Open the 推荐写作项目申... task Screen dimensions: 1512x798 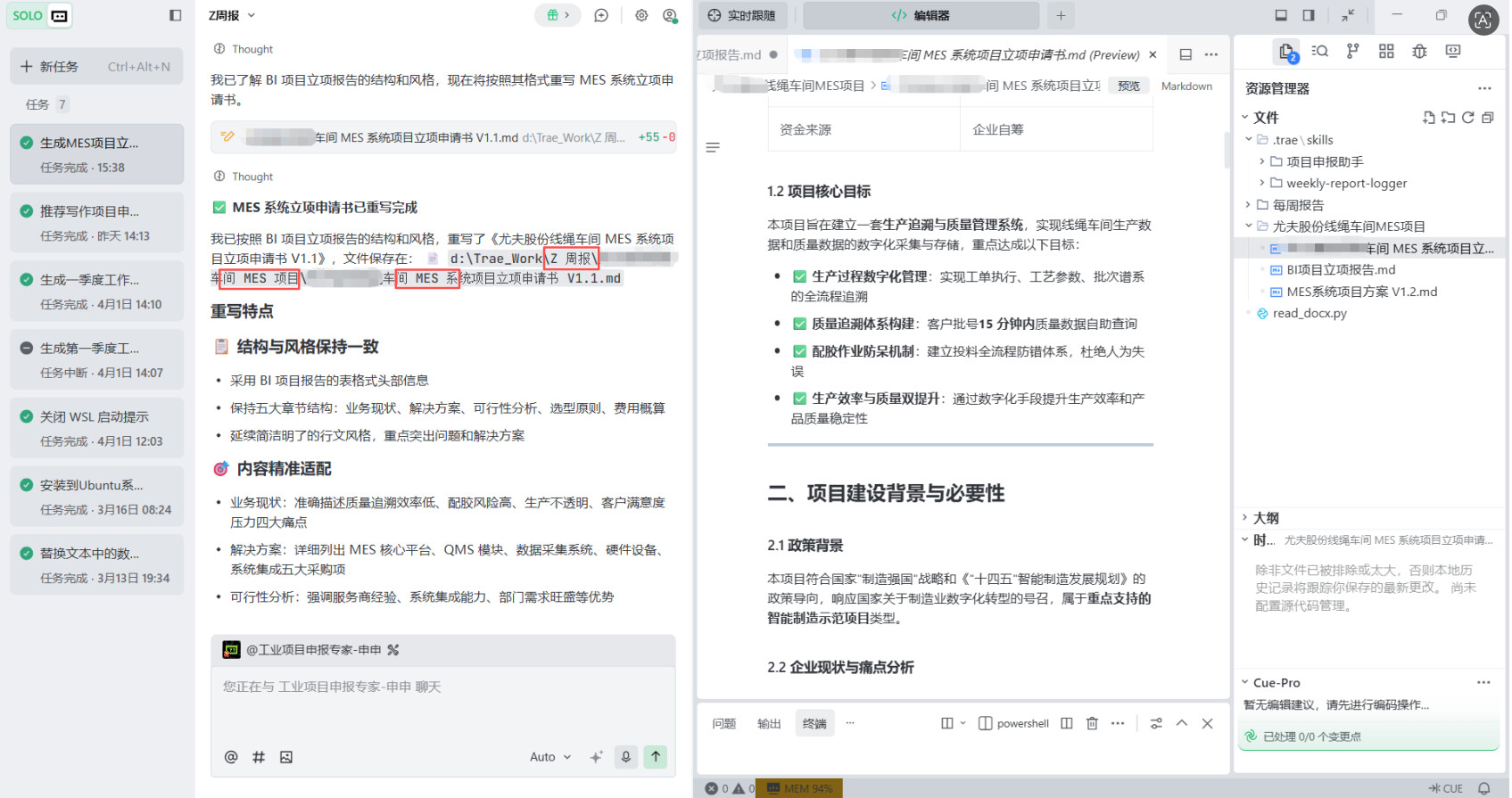click(x=96, y=223)
